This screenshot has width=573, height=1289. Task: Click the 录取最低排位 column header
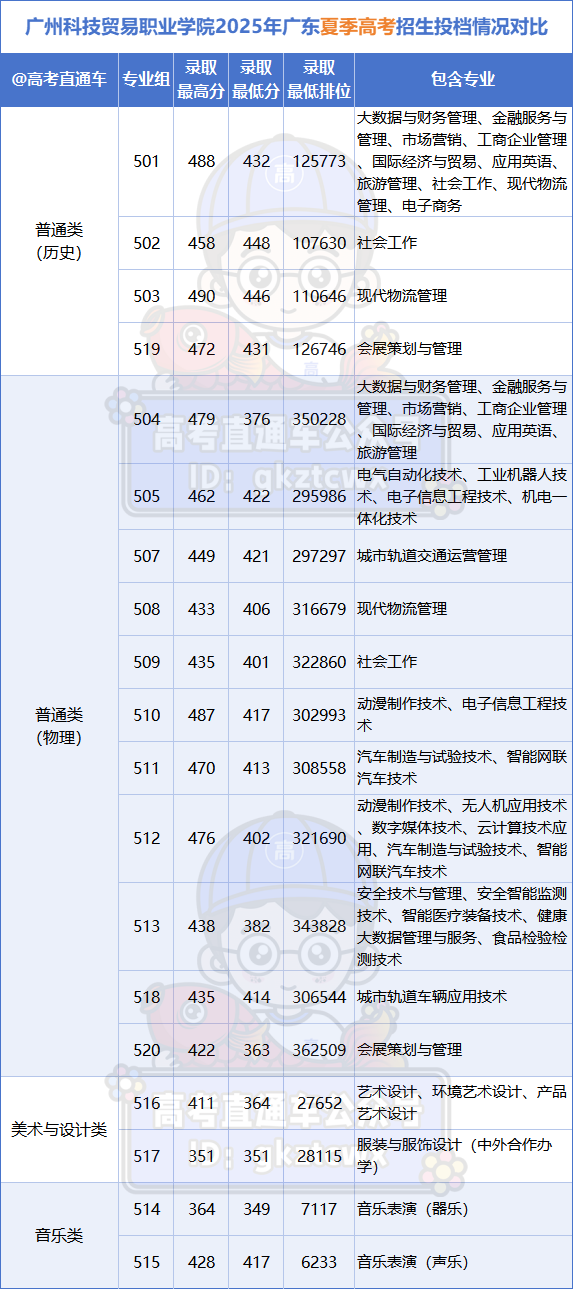pyautogui.click(x=319, y=80)
